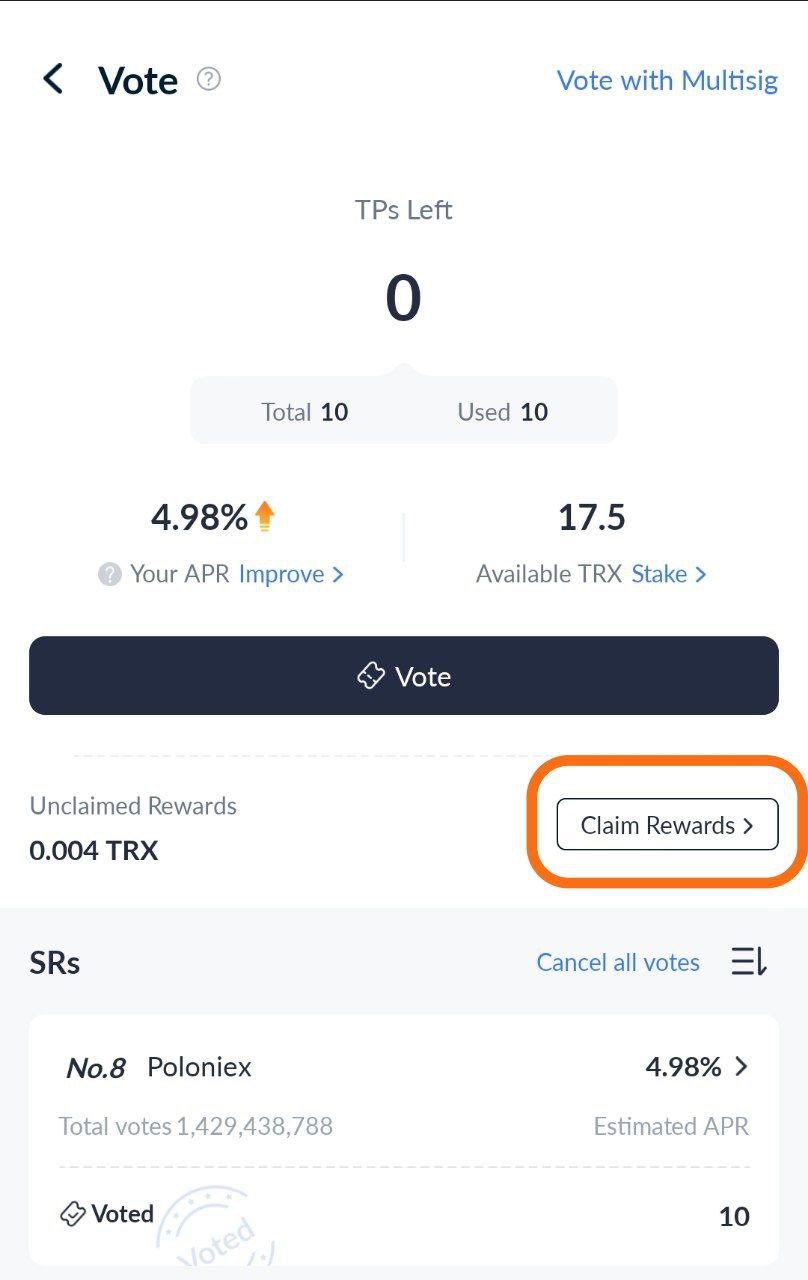808x1280 pixels.
Task: Tap the ticket icon beside Voted
Action: pos(72,1214)
